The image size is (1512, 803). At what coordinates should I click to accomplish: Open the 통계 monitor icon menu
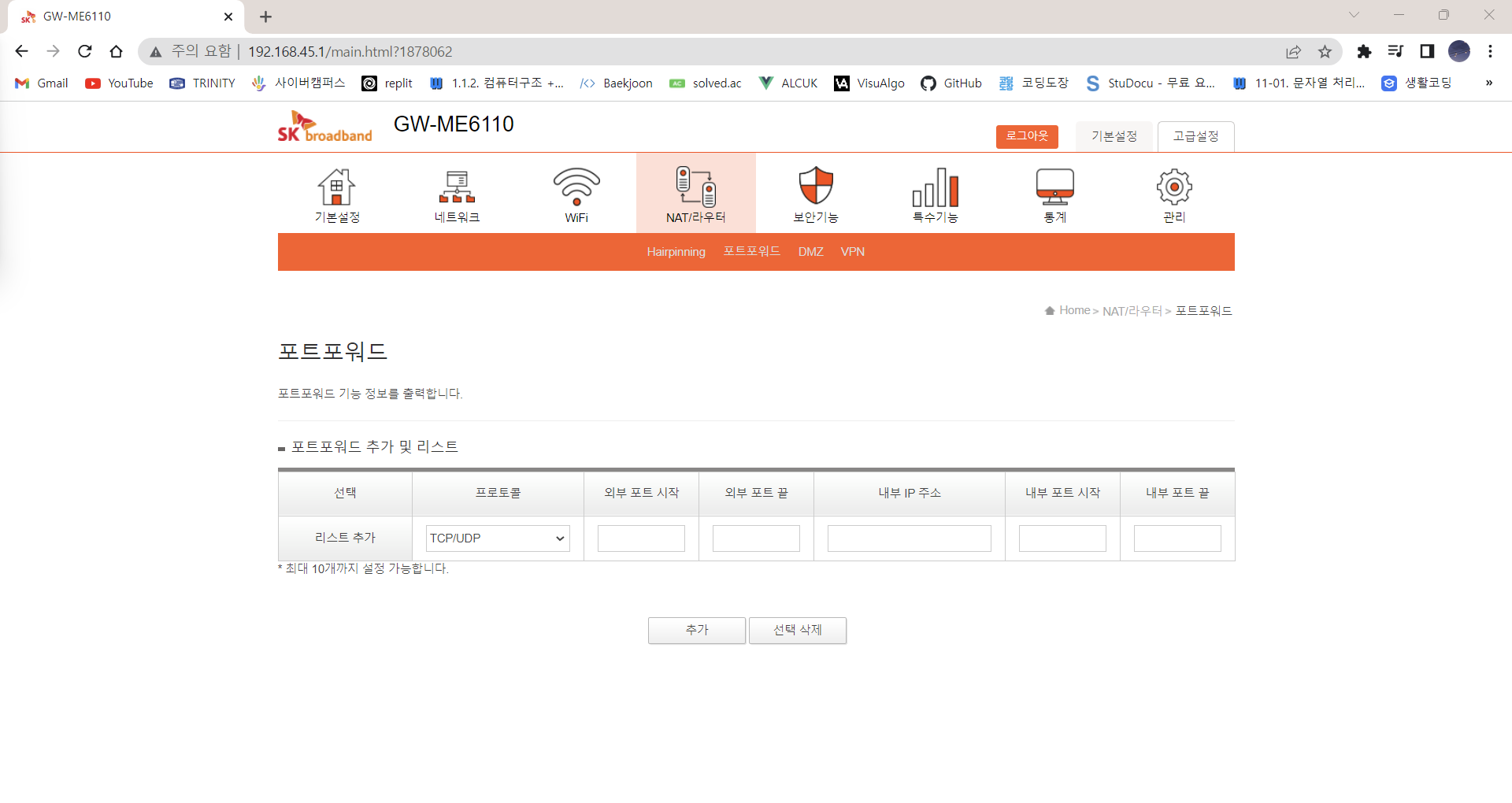click(x=1055, y=195)
